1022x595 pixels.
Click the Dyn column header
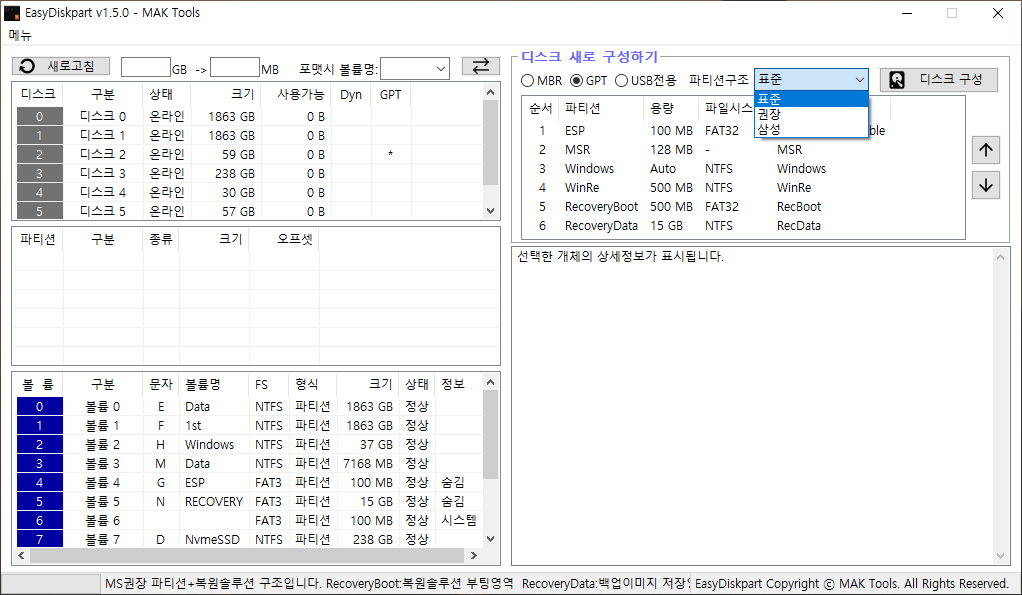pos(351,94)
